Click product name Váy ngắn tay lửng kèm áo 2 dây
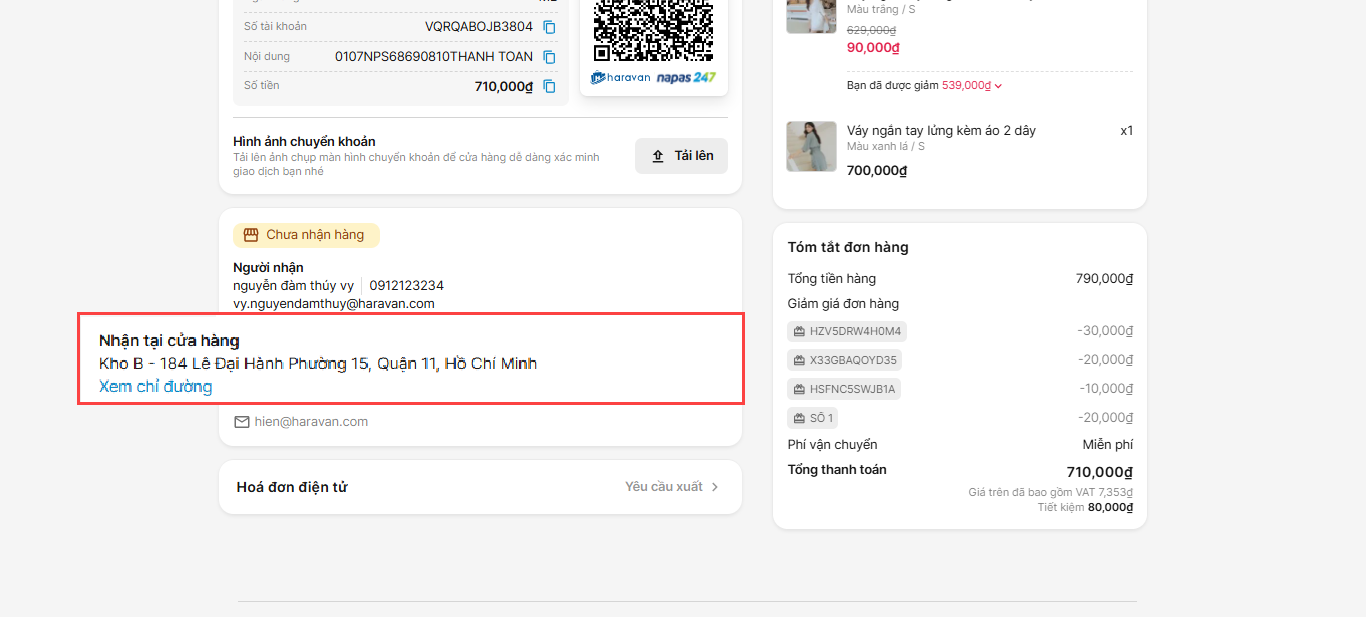This screenshot has height=617, width=1366. coord(941,131)
